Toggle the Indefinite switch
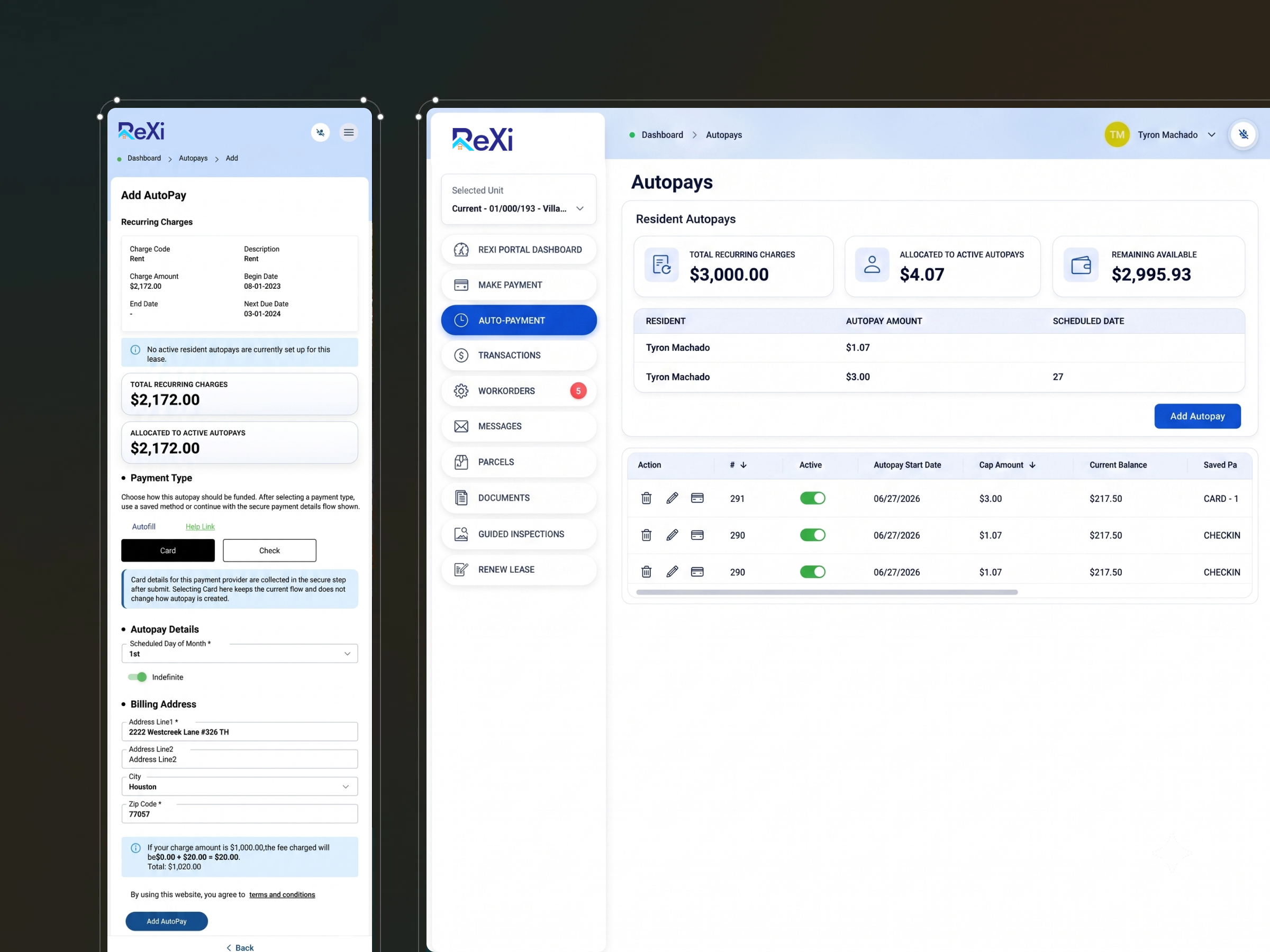The image size is (1270, 952). click(137, 677)
